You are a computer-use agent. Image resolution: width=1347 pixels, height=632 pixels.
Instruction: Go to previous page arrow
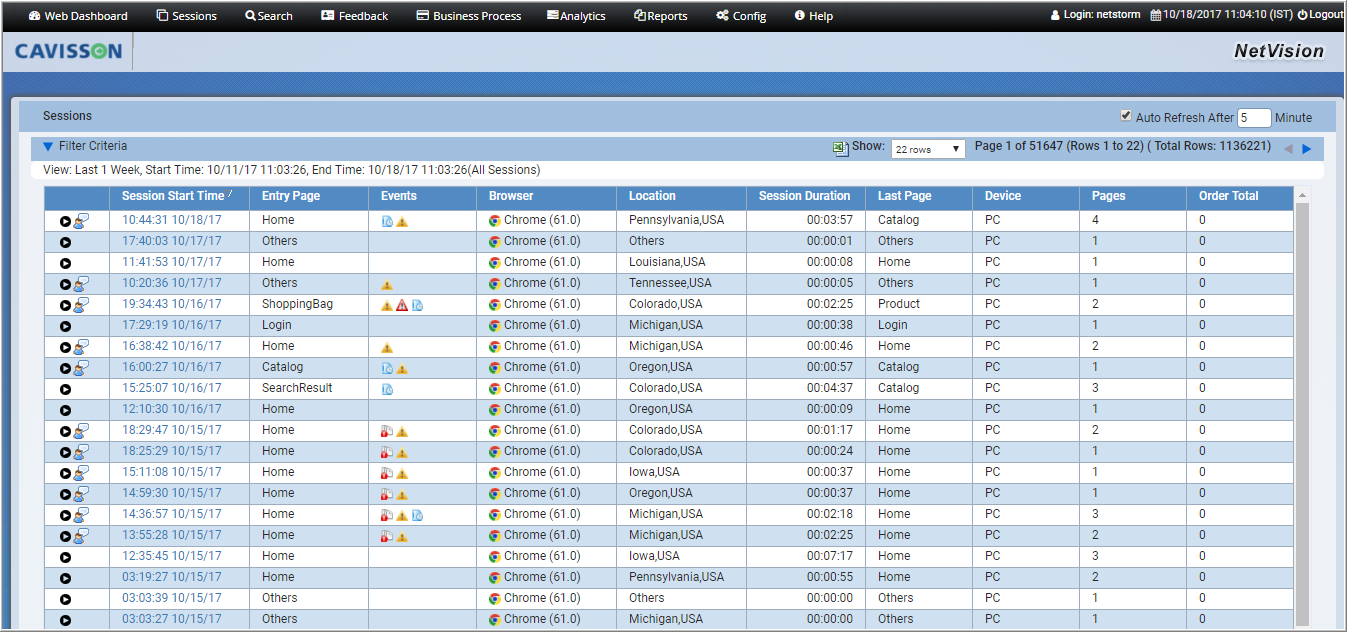tap(1288, 149)
